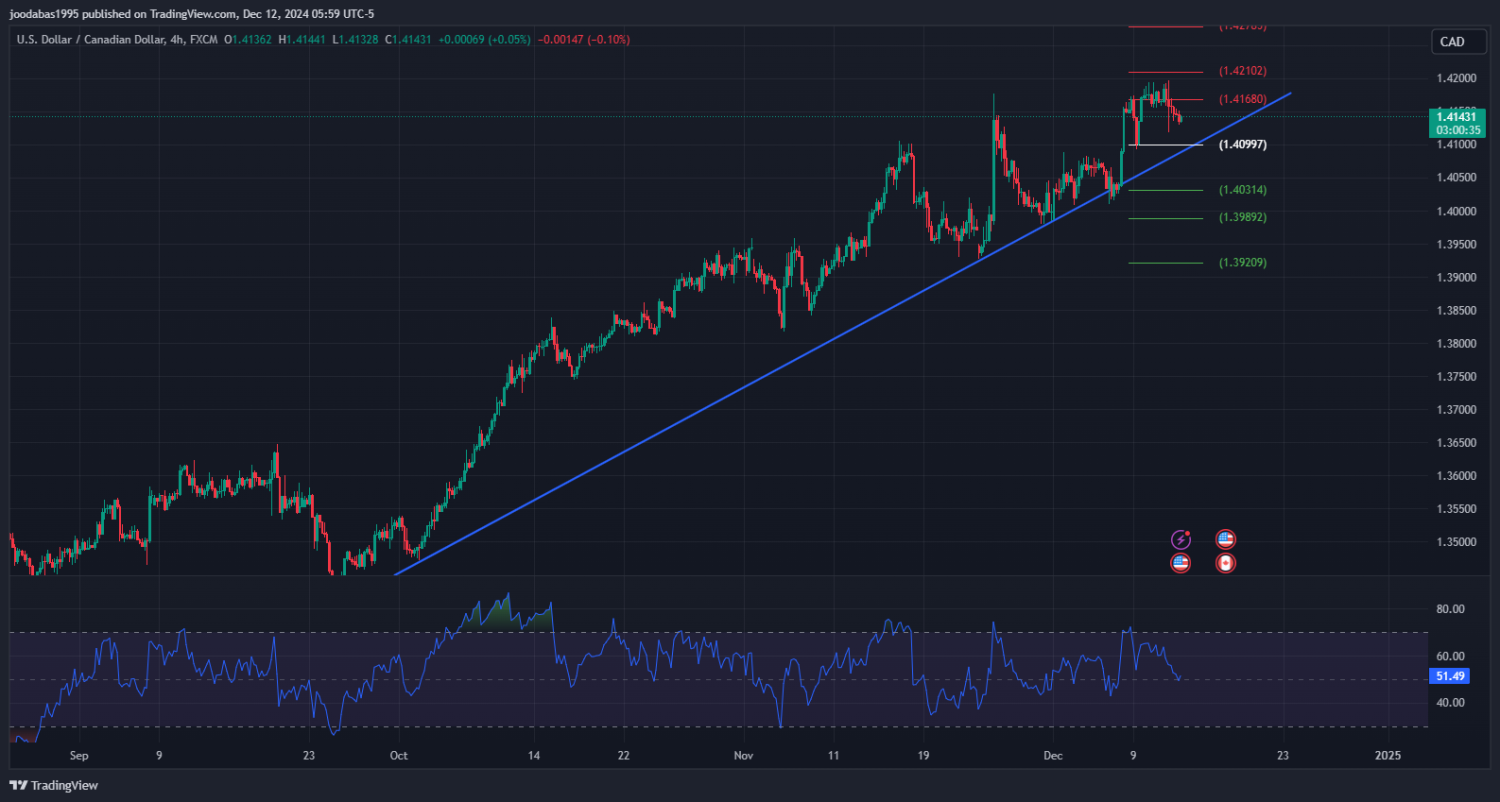
Task: Click the purple lightning bolt event icon
Action: (1181, 540)
